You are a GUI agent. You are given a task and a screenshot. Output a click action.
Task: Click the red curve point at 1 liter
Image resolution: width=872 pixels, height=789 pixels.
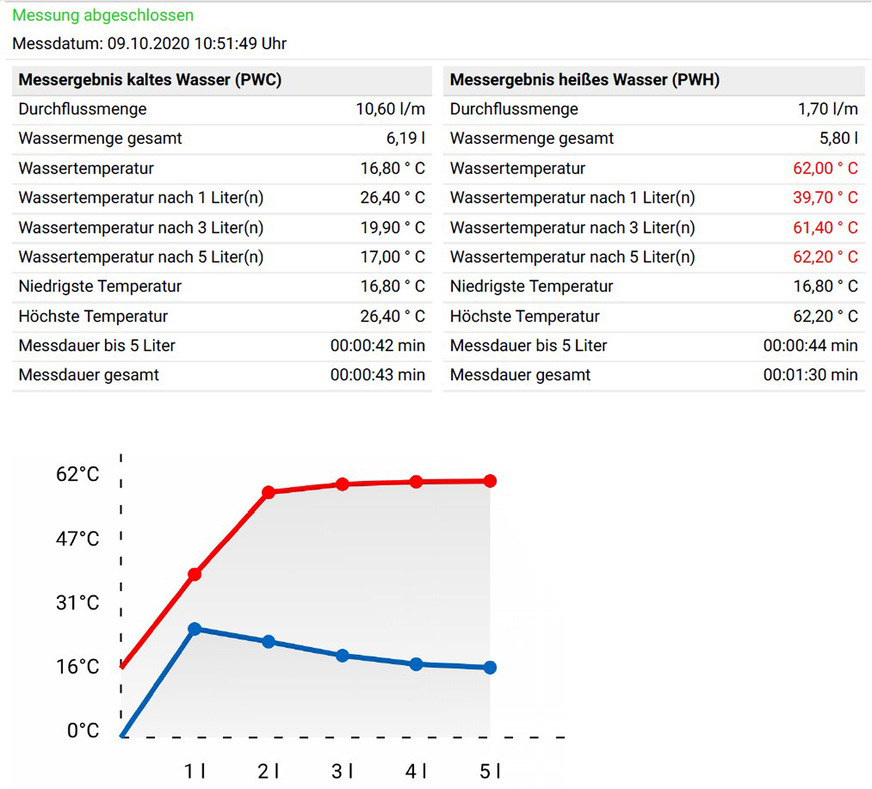pos(195,574)
